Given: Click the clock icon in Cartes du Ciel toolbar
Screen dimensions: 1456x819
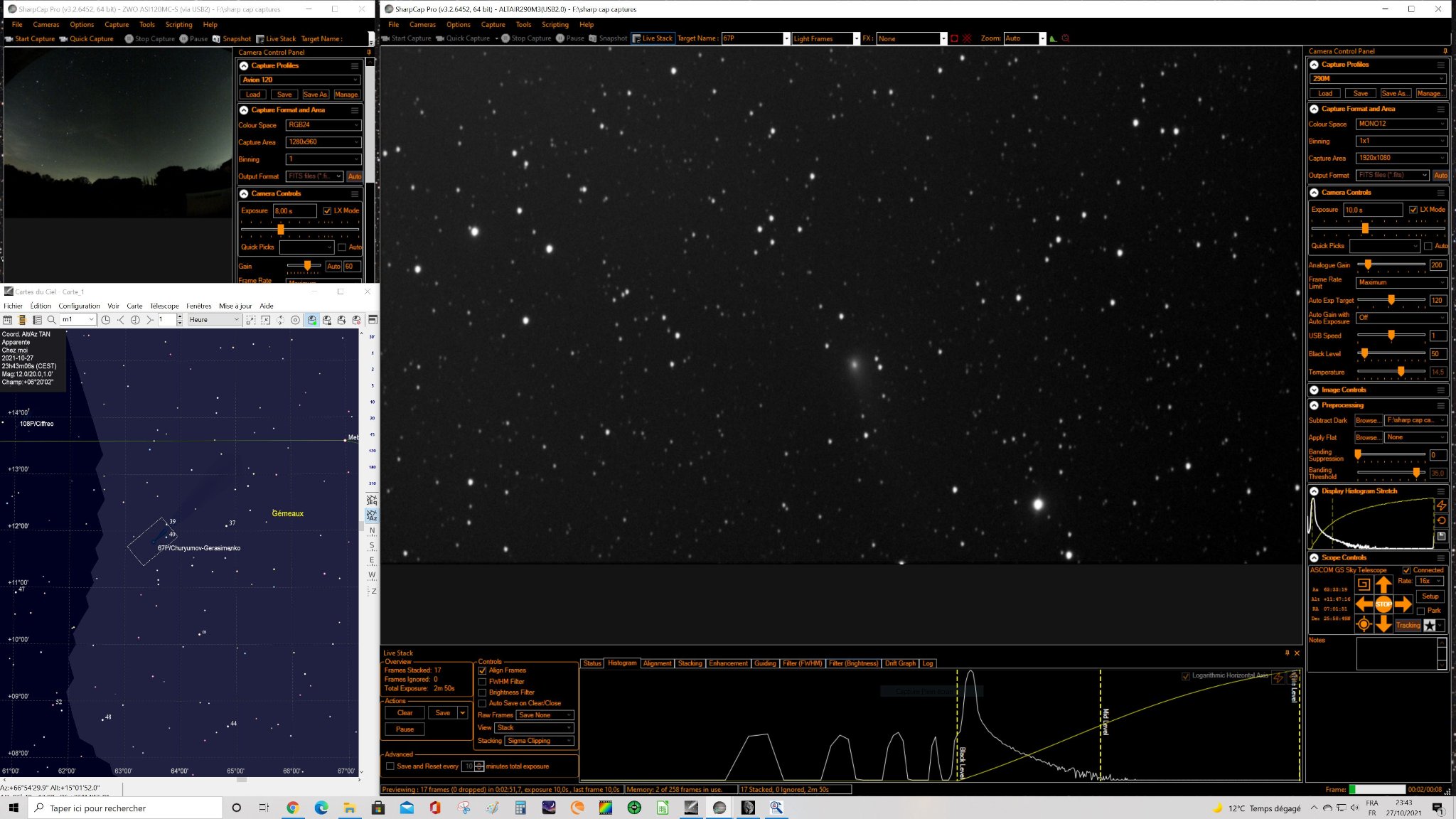Looking at the screenshot, I should [x=106, y=320].
